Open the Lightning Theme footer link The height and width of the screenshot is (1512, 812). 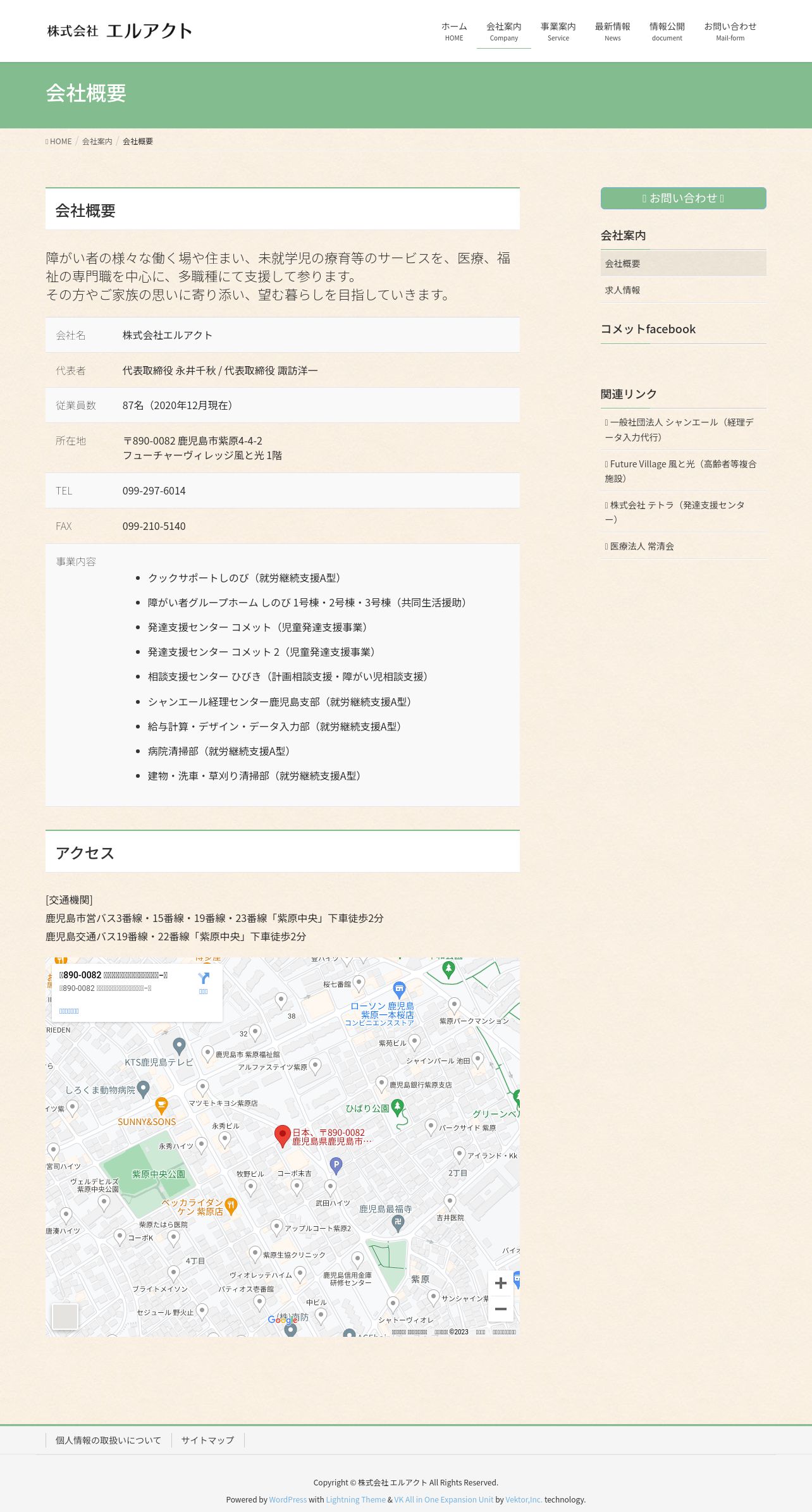(355, 1499)
